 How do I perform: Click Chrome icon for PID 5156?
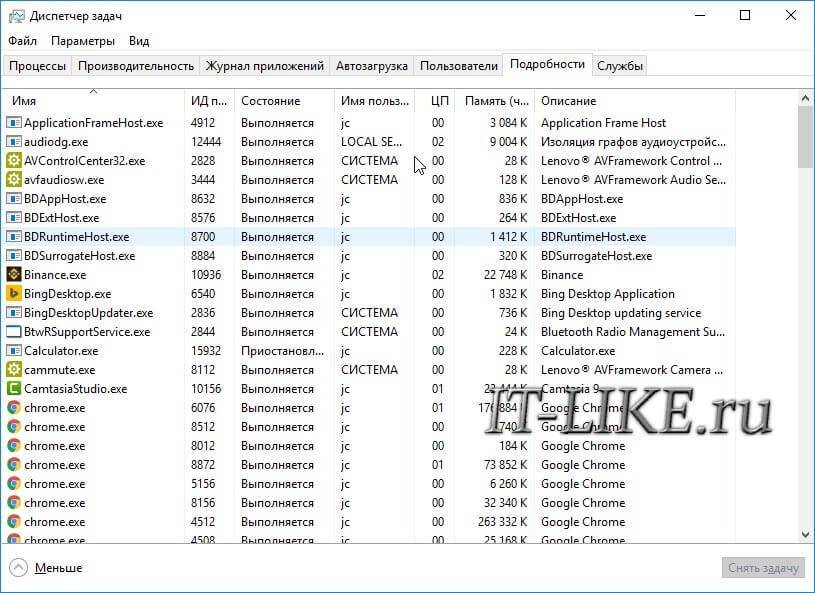[14, 484]
